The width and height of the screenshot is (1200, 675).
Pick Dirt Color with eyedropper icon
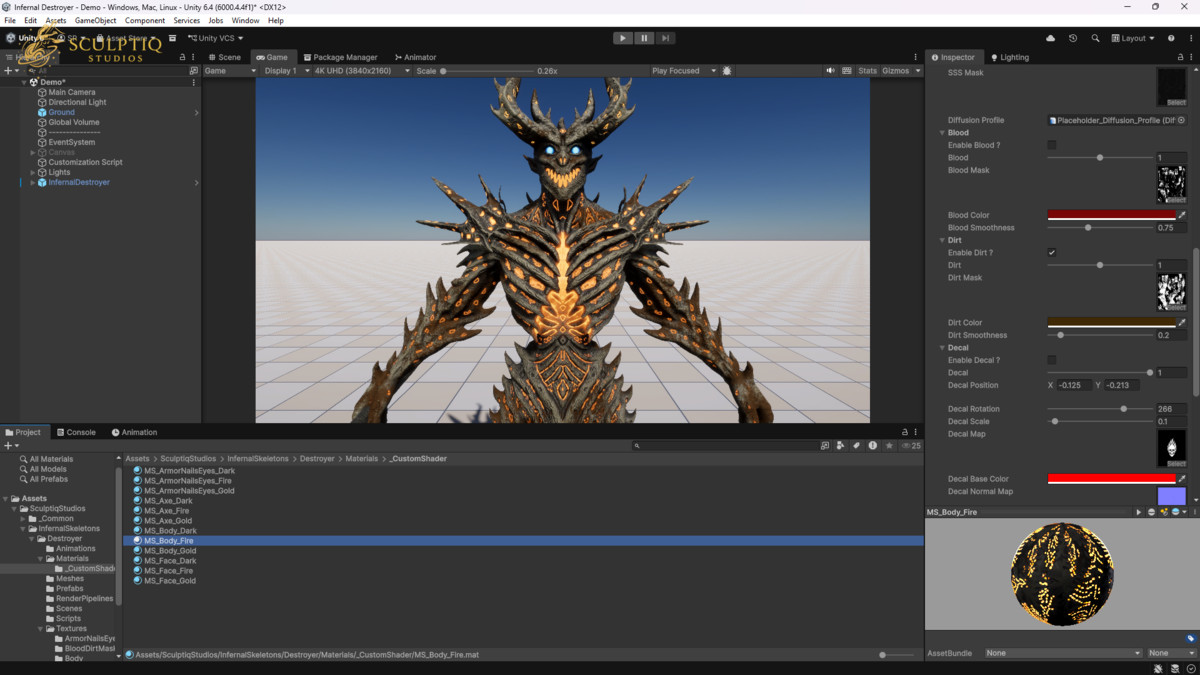point(1182,323)
